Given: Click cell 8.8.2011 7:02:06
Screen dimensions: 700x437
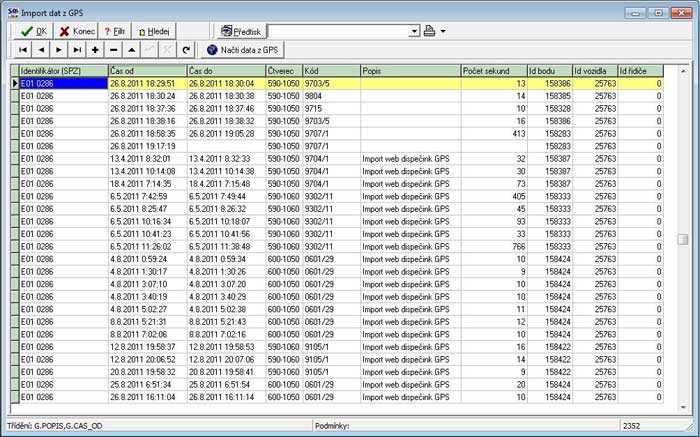Looking at the screenshot, I should click(147, 334).
